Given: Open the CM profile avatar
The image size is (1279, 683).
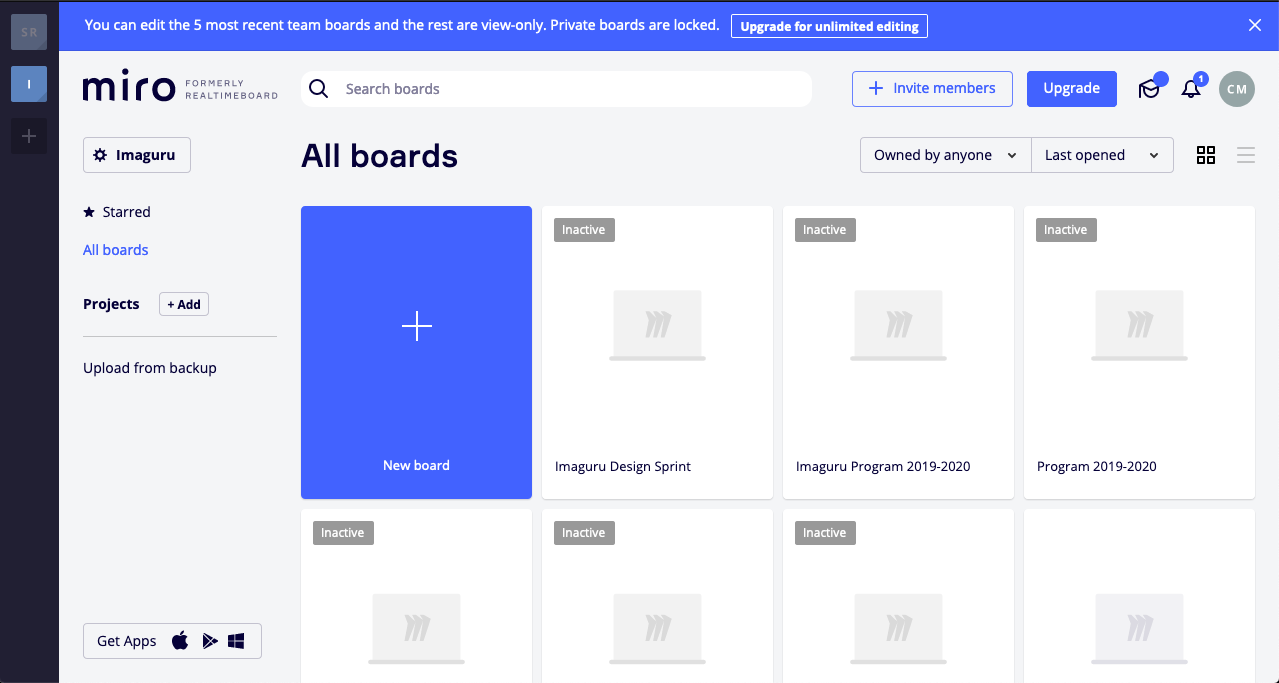Looking at the screenshot, I should [x=1237, y=89].
